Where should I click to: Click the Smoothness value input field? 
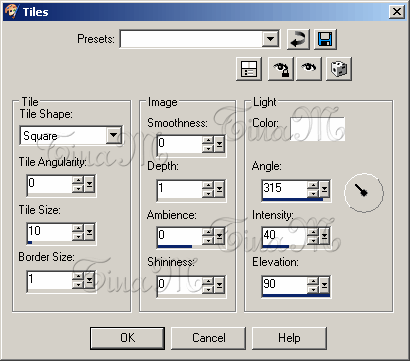(x=180, y=145)
